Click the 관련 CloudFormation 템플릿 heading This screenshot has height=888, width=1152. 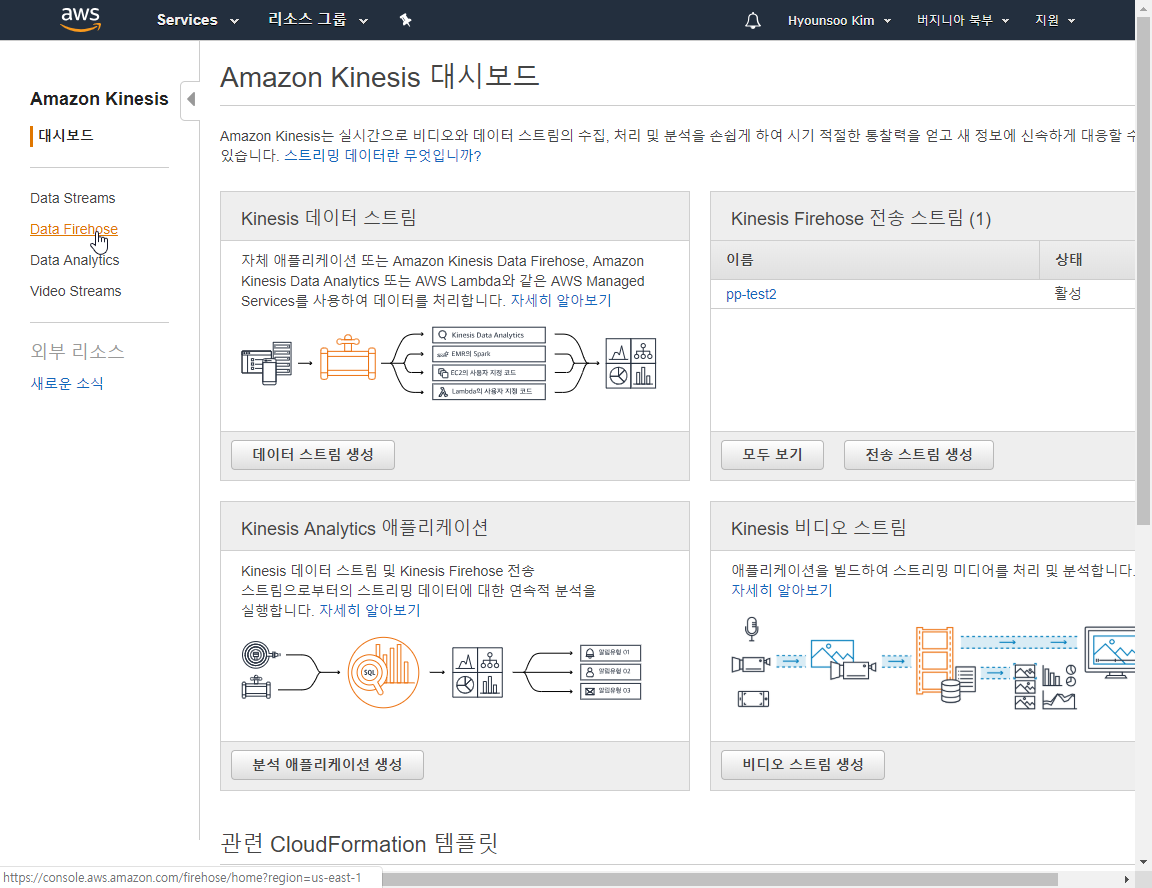[x=359, y=844]
